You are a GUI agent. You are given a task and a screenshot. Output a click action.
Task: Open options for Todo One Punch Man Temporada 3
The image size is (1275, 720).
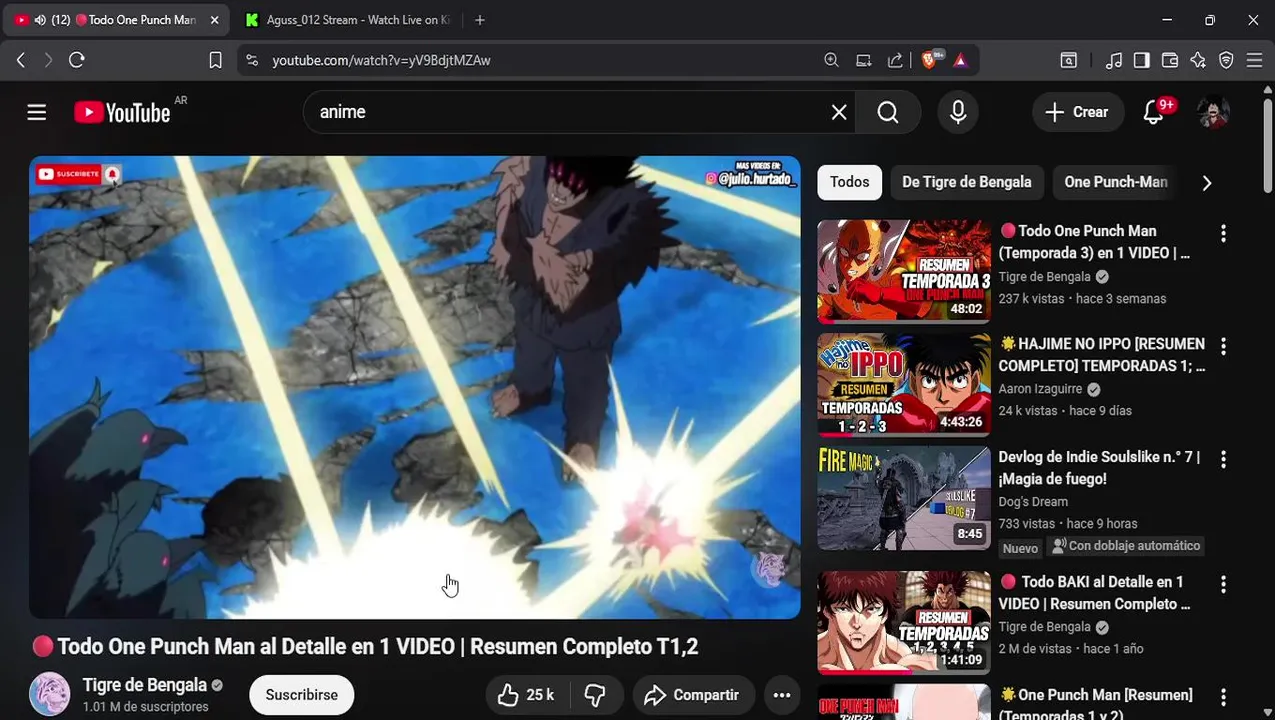click(x=1223, y=233)
